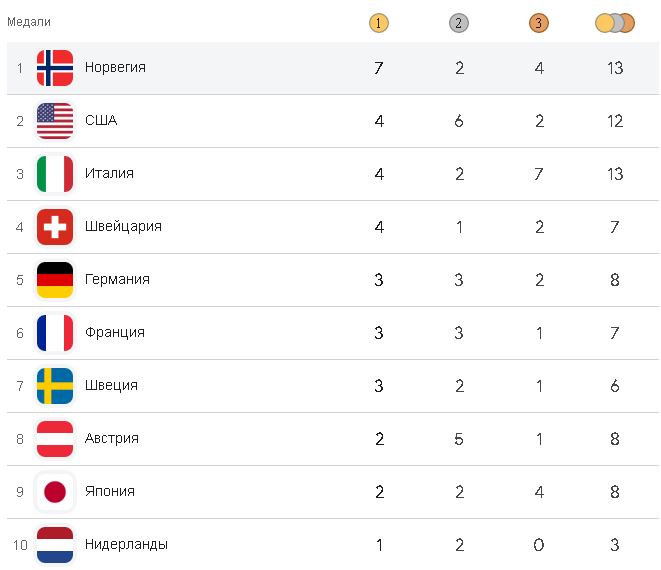Click the Norway flag icon

55,68
